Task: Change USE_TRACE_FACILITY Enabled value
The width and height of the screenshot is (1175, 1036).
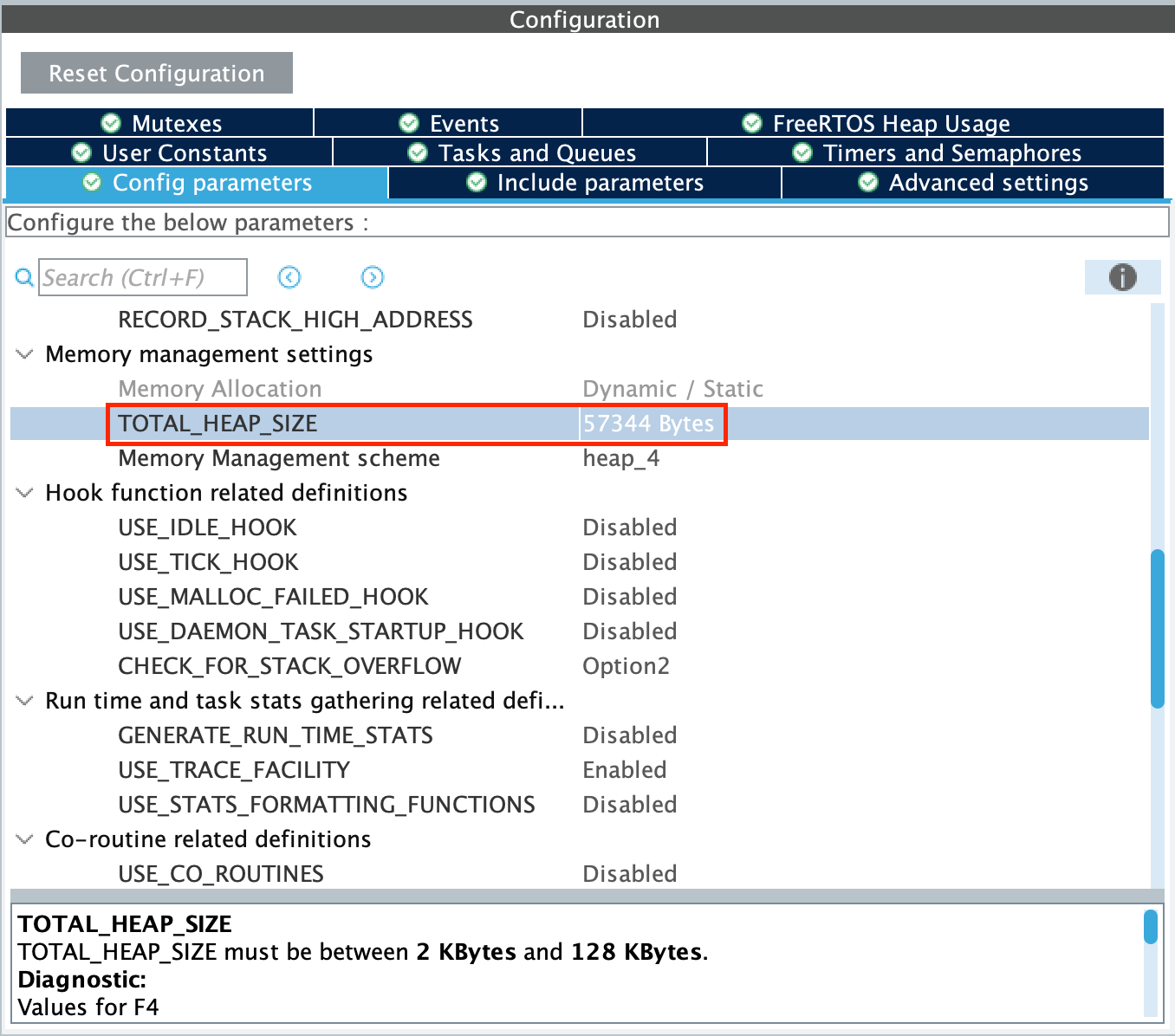Action: (625, 770)
